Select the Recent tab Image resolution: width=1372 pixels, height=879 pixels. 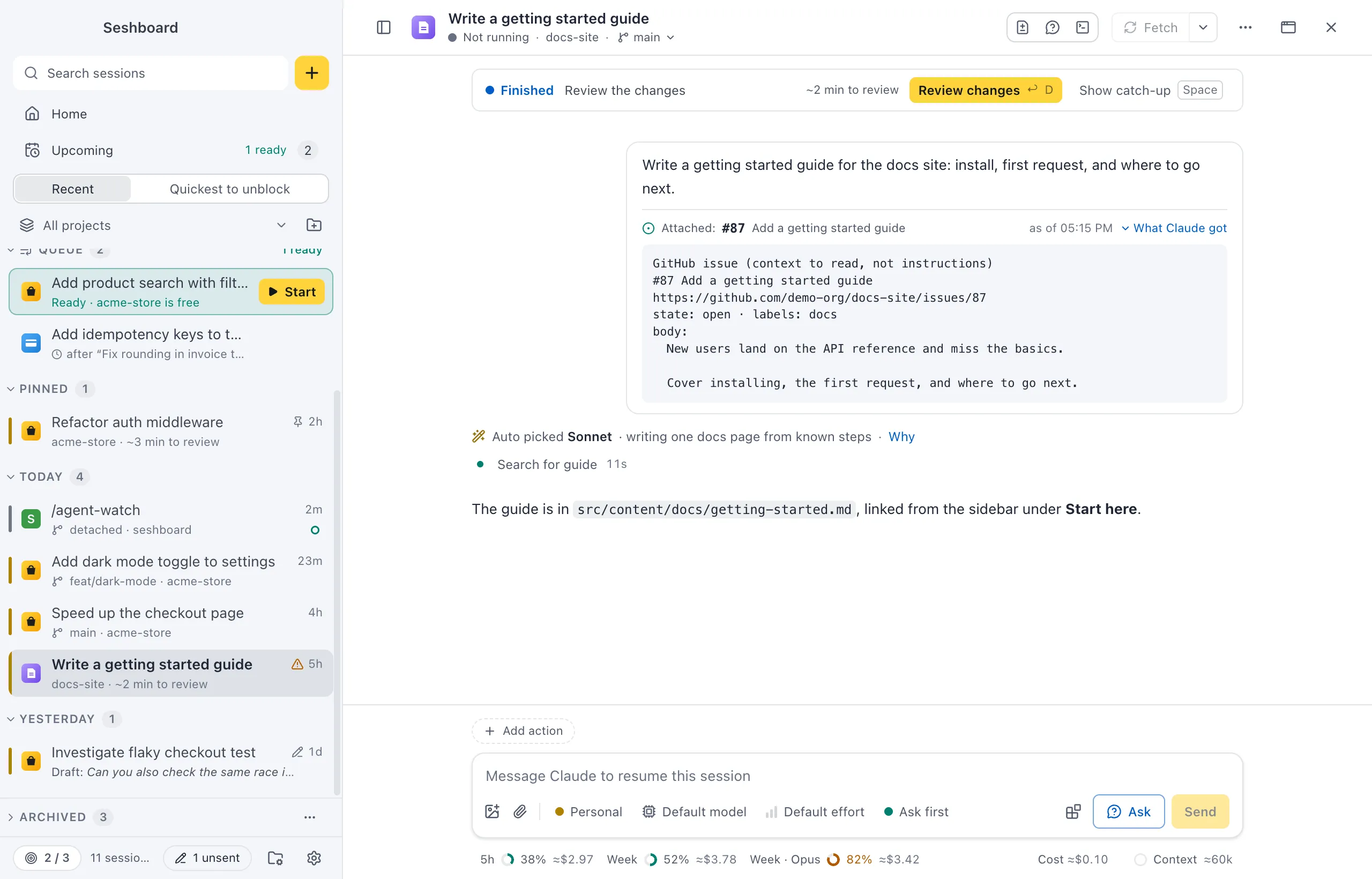coord(72,189)
